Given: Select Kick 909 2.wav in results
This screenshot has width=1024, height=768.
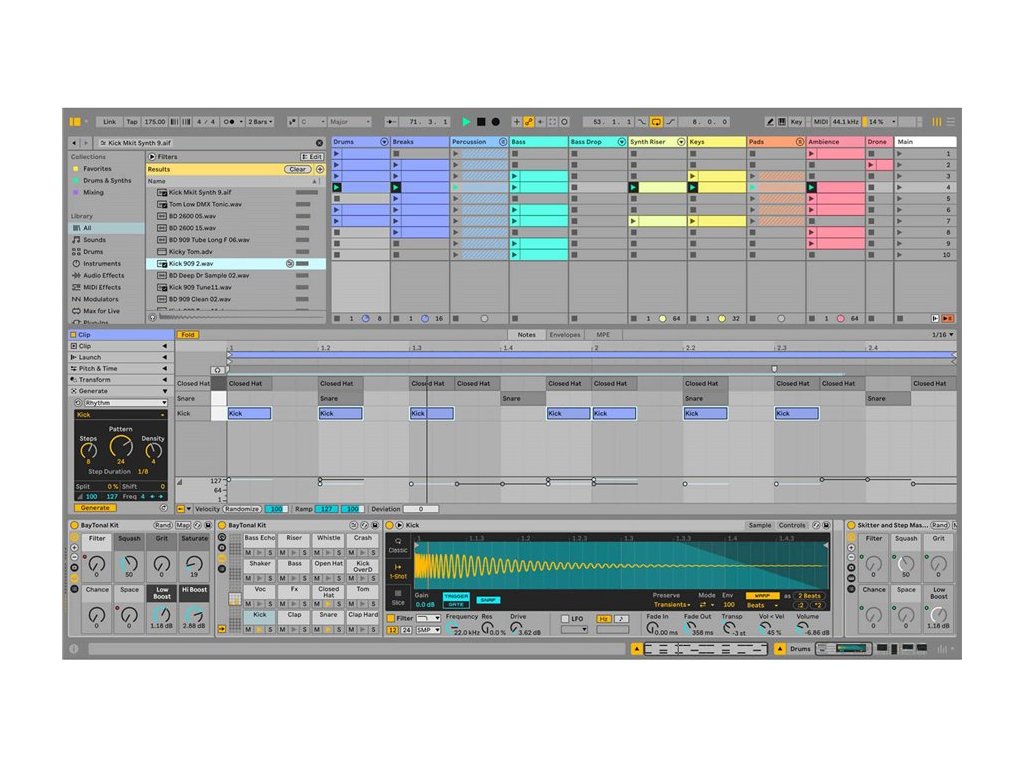Looking at the screenshot, I should pyautogui.click(x=190, y=263).
